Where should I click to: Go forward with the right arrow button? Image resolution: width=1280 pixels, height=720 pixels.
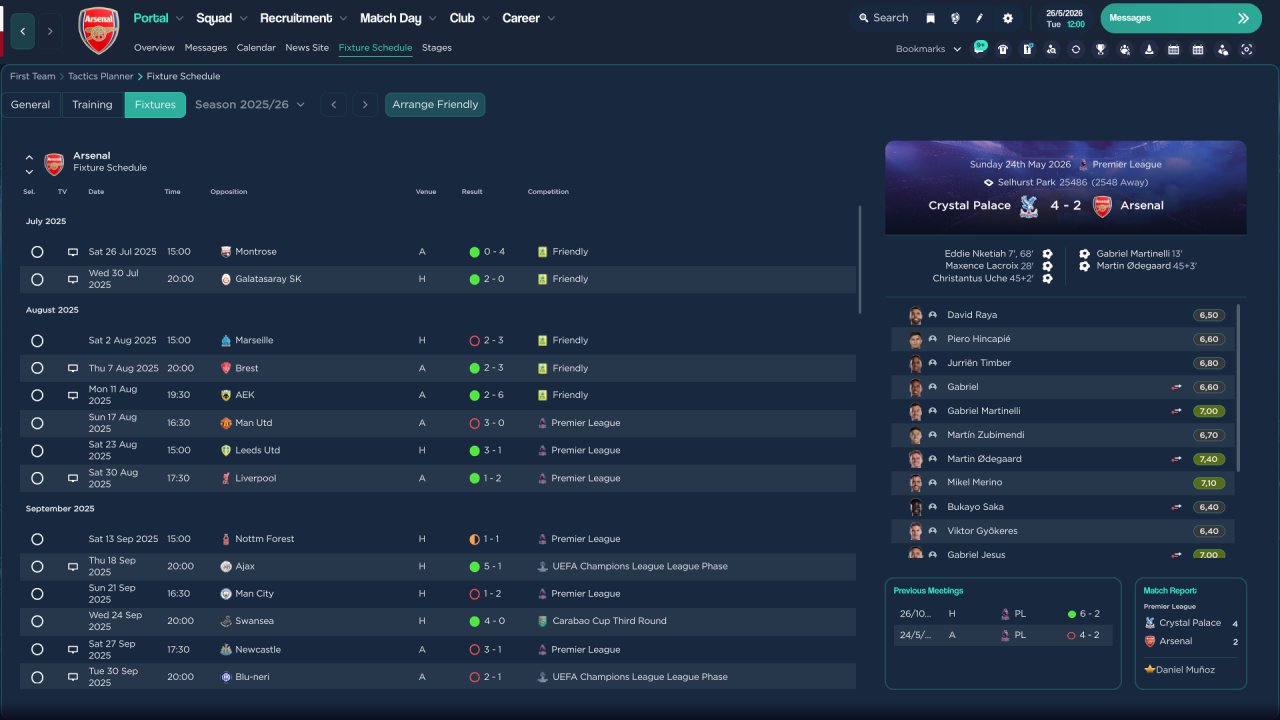(x=50, y=31)
